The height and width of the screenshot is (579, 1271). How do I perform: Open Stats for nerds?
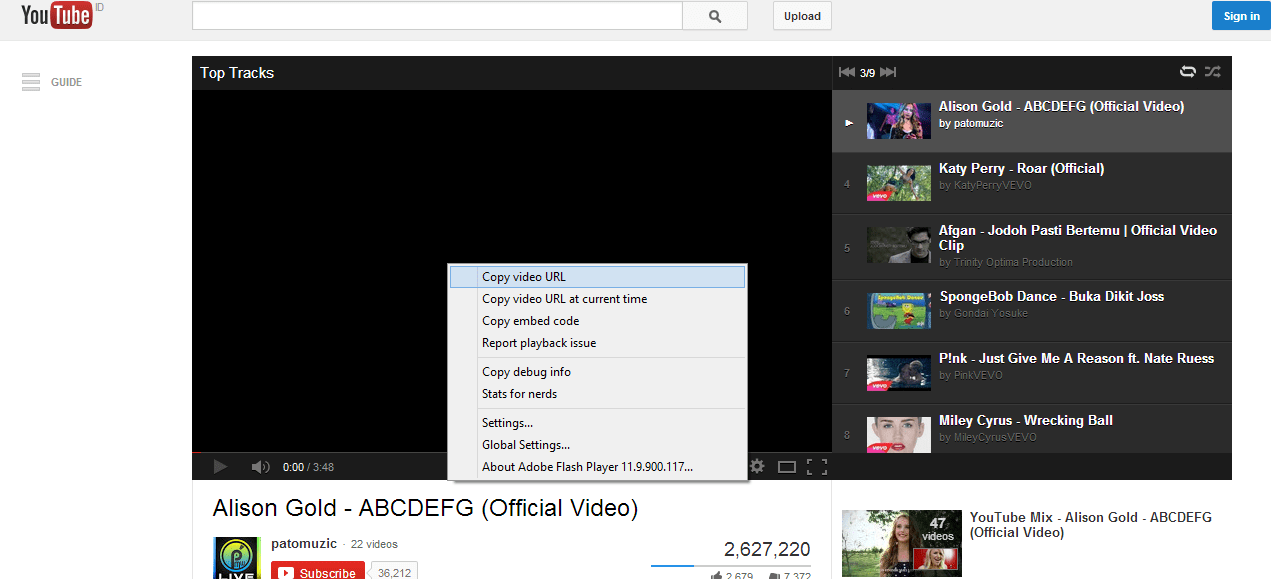point(597,394)
